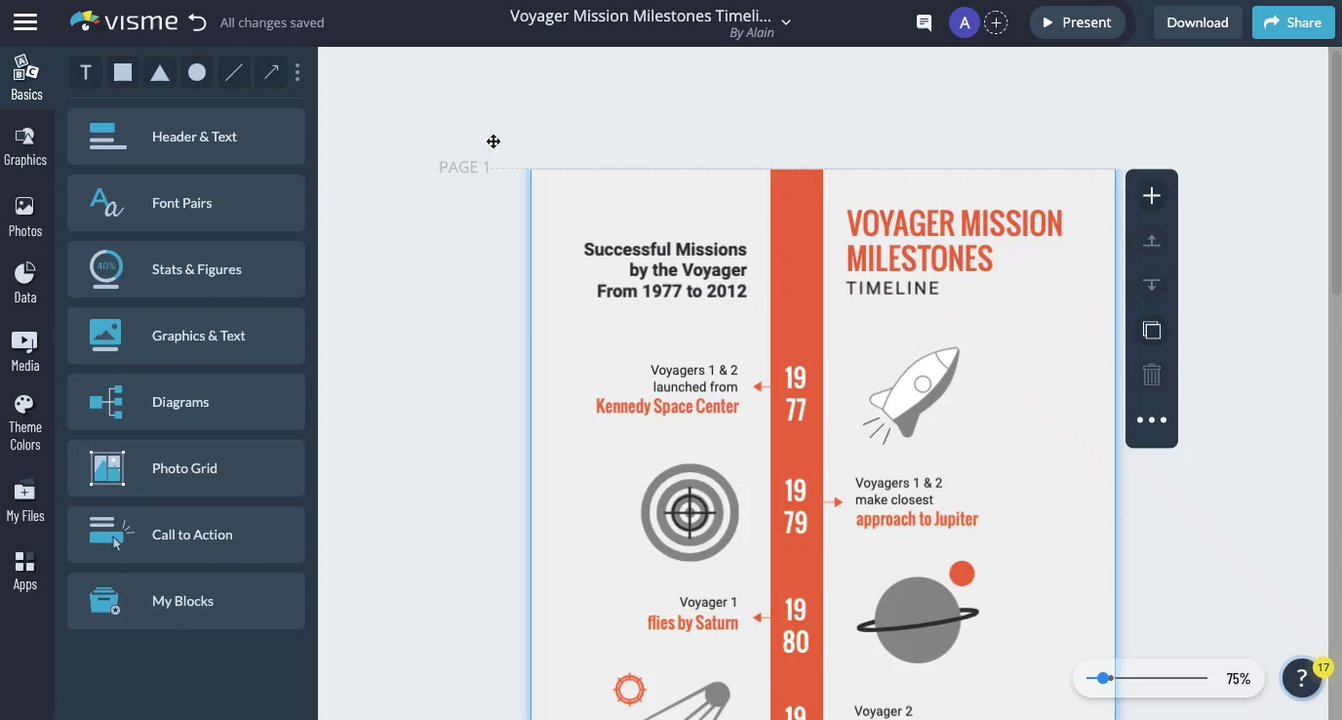The image size is (1342, 720).
Task: Choose the Font Pairs block
Action: point(186,203)
